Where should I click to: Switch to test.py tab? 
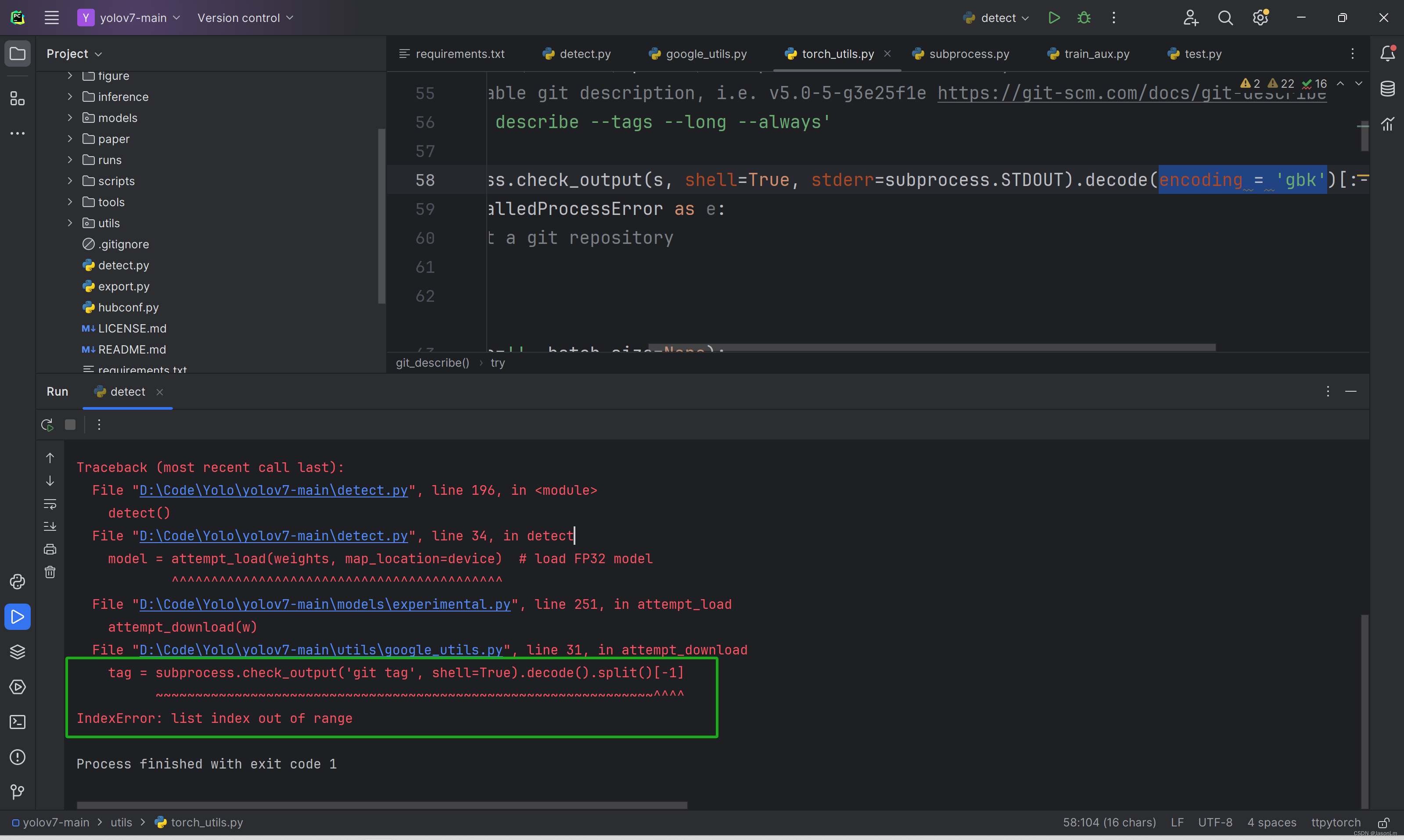(1195, 54)
